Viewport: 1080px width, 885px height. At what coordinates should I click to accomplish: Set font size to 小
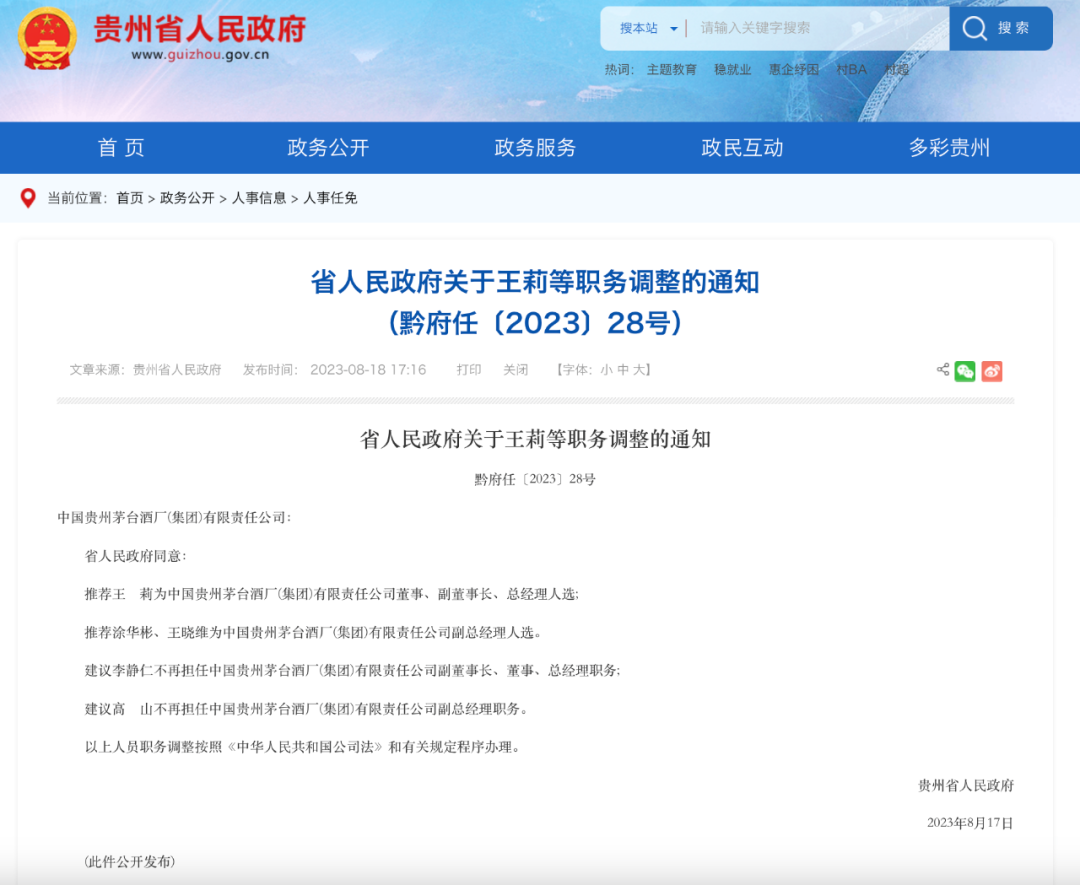[606, 370]
